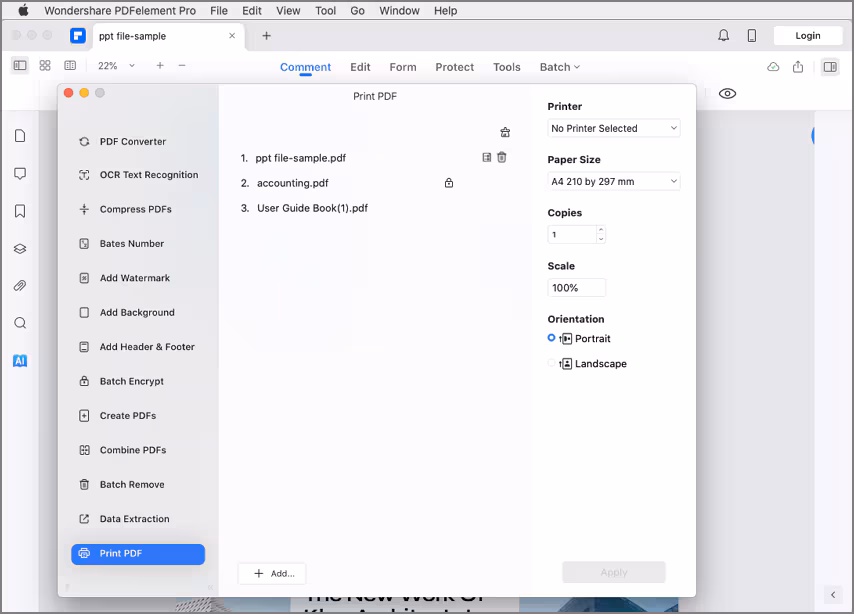Open the layers panel icon
854x614 pixels.
20,248
